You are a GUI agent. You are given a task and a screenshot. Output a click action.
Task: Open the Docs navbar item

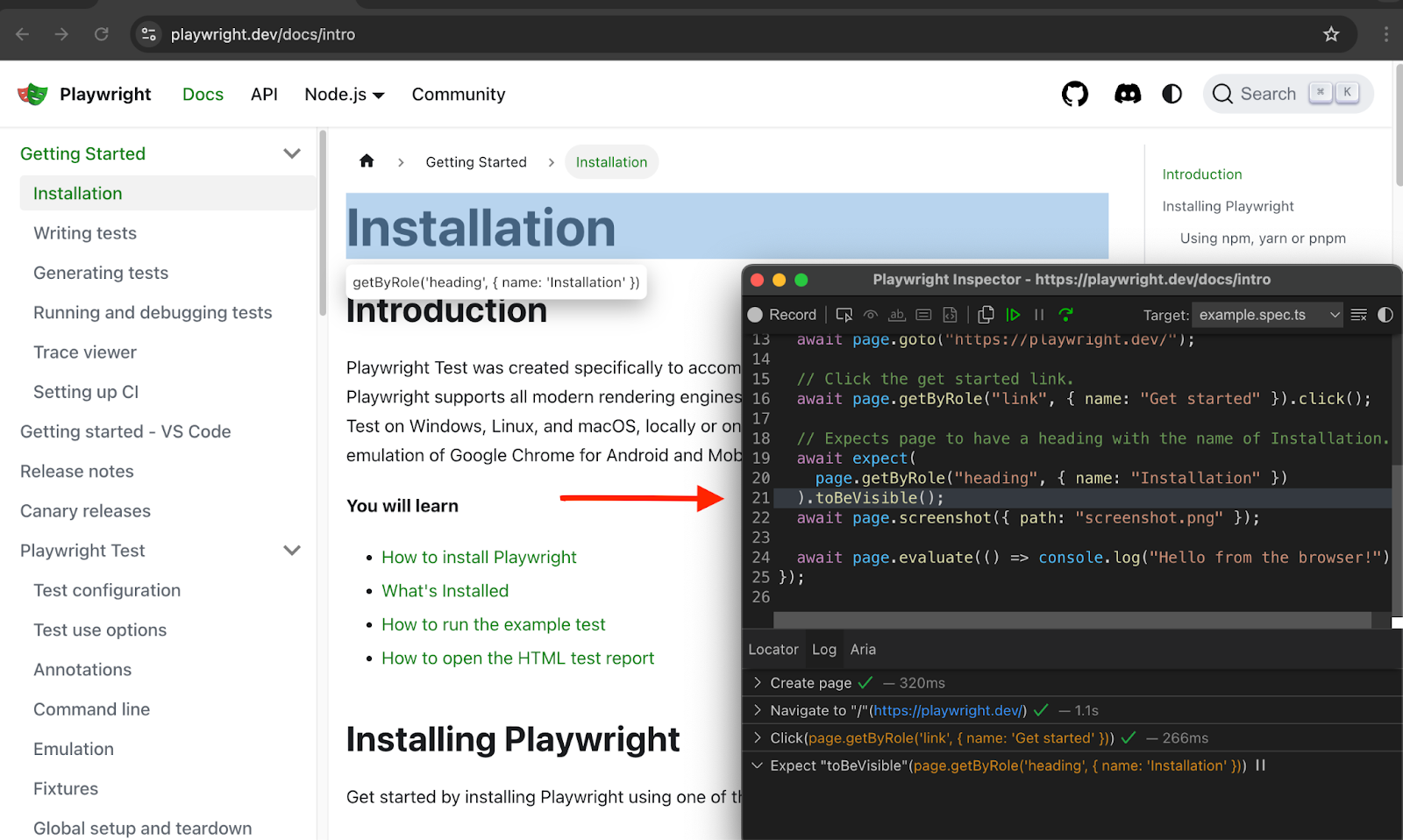pos(203,94)
